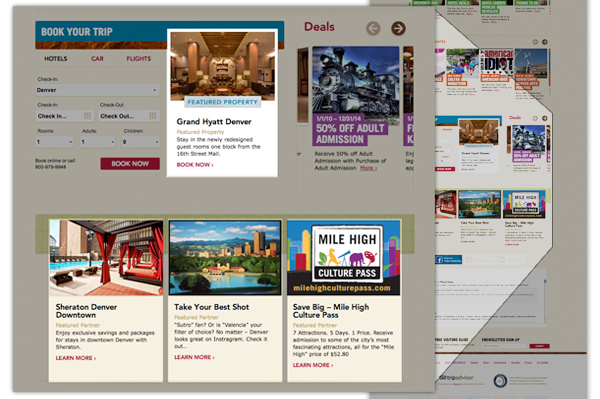
Task: Click the eNewsletter email field on background page
Action: [x=504, y=346]
